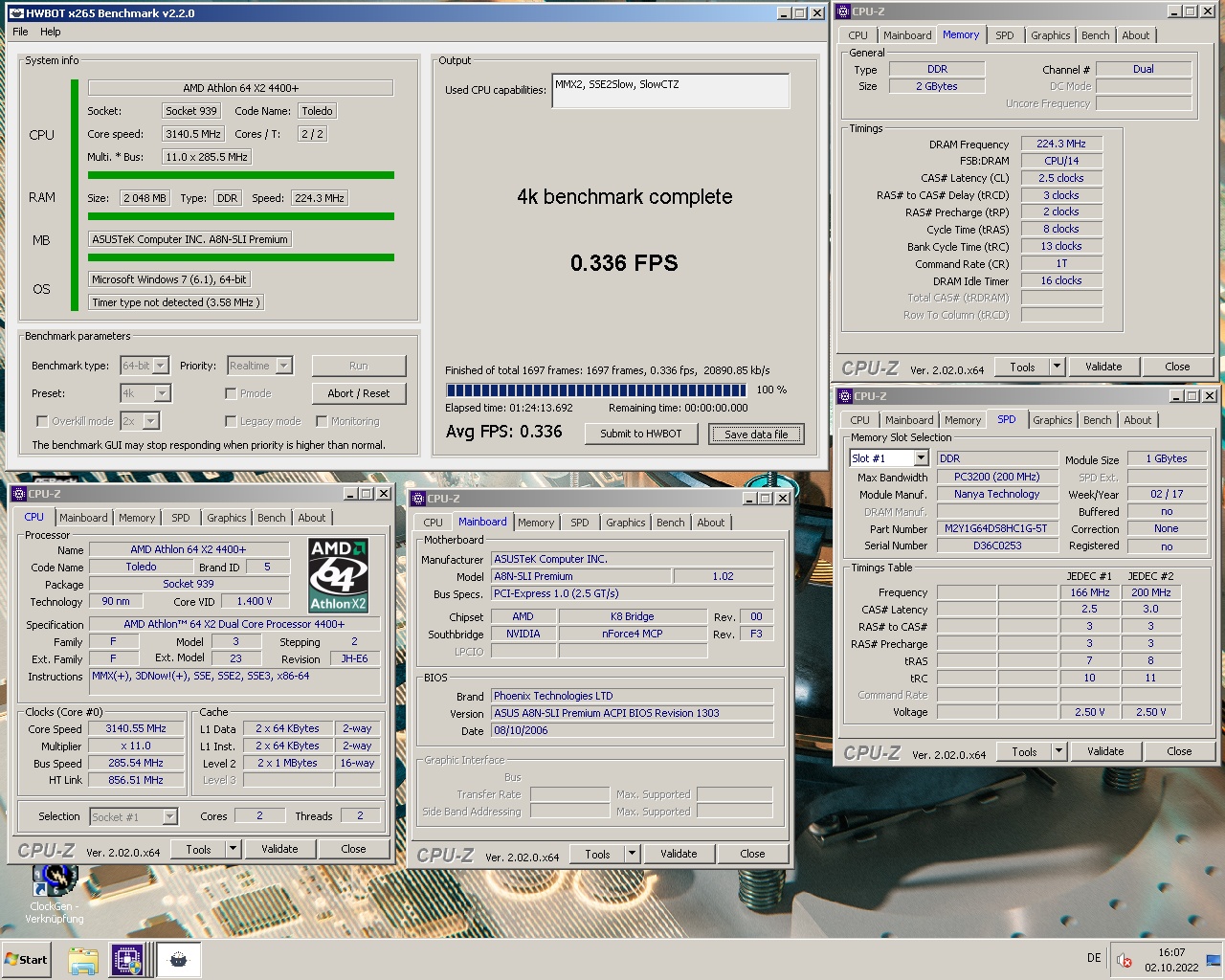The width and height of the screenshot is (1225, 980).
Task: Click Southbridge nForce4 MCP field
Action: tap(633, 634)
